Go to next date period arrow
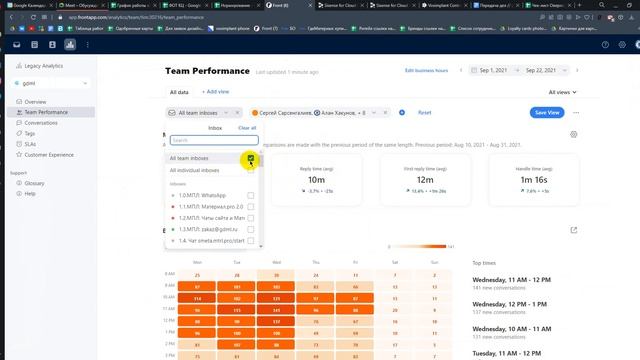Screen dimensions: 640x360 tap(577, 70)
